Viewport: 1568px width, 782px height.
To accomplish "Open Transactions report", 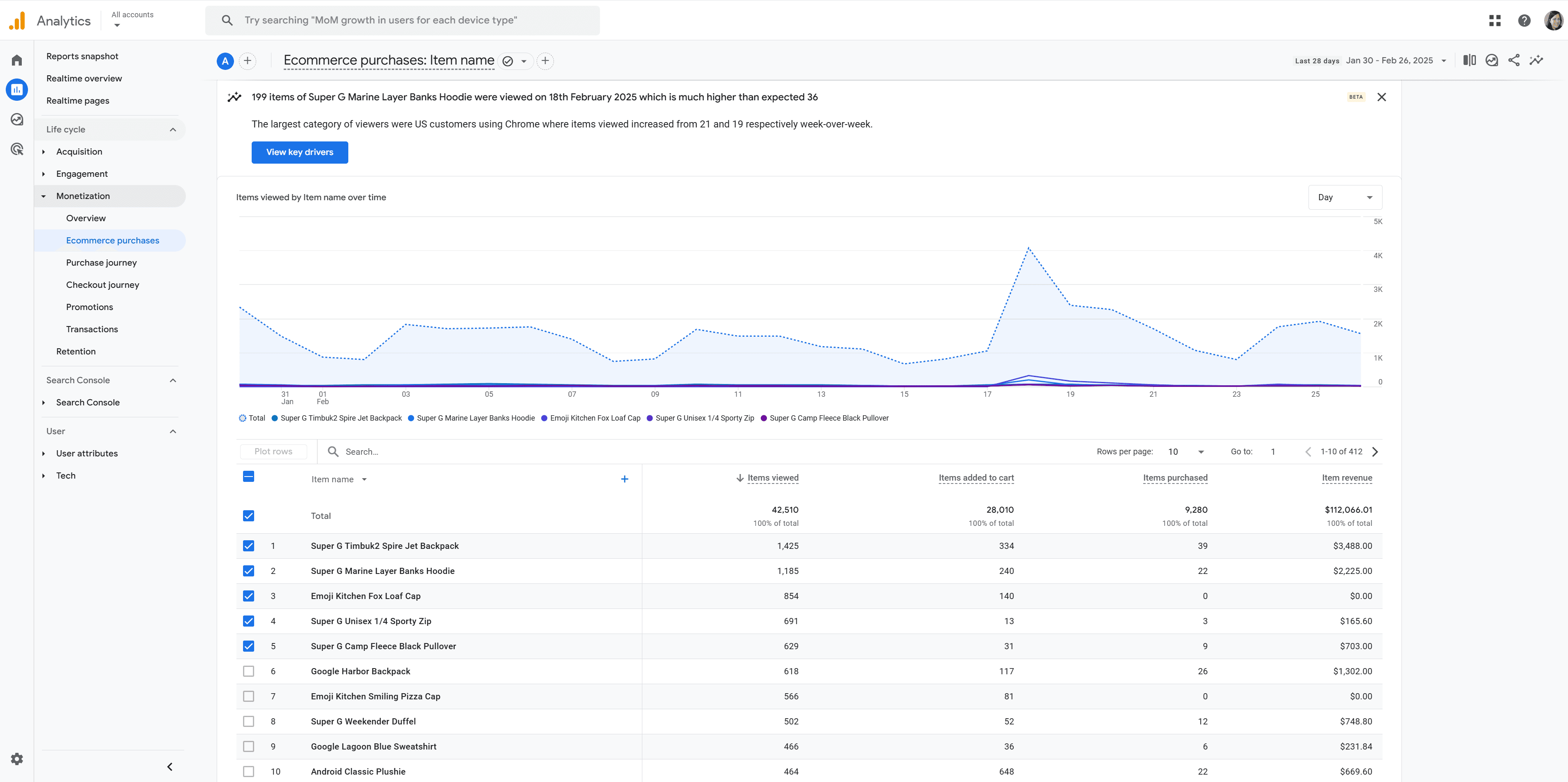I will (x=92, y=329).
